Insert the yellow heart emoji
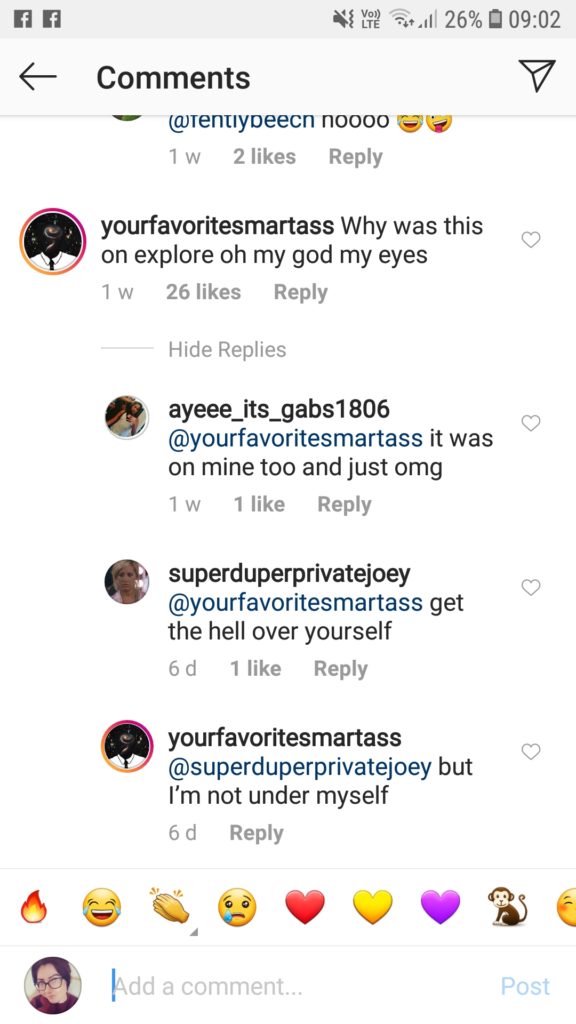Image resolution: width=576 pixels, height=1024 pixels. click(x=373, y=907)
